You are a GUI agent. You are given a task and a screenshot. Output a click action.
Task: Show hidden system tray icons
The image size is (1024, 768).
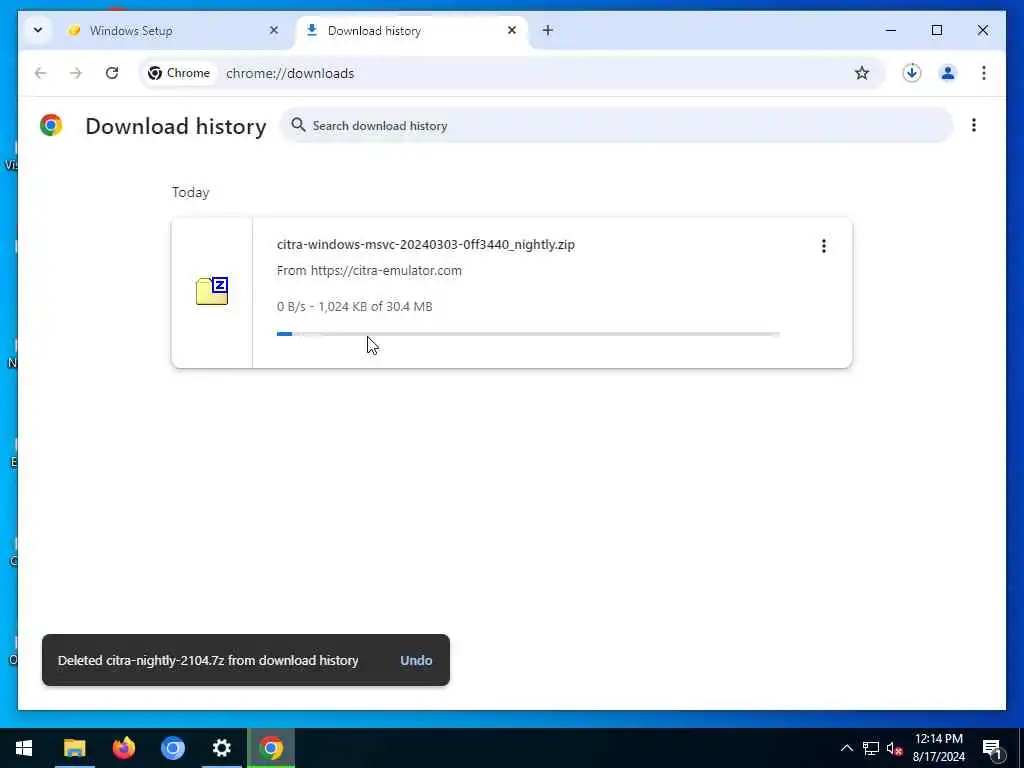846,748
